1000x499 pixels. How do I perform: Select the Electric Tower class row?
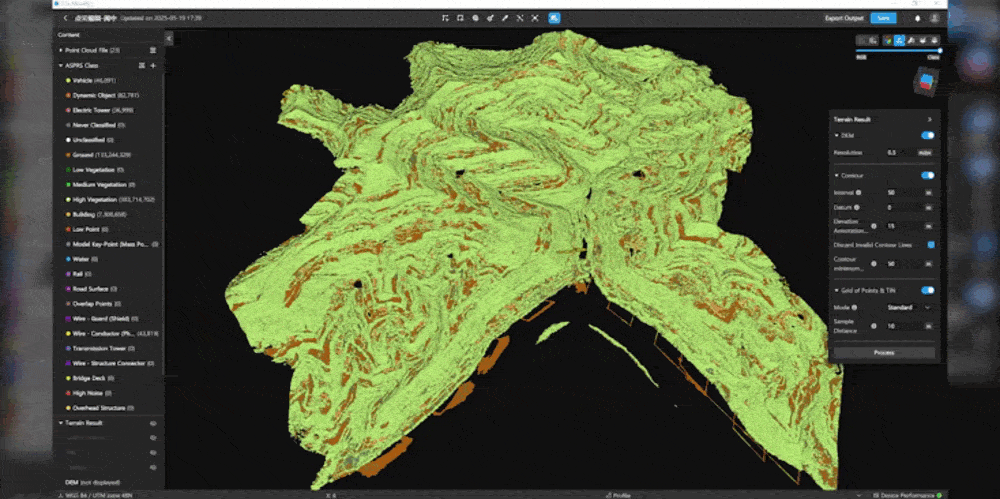(x=107, y=110)
